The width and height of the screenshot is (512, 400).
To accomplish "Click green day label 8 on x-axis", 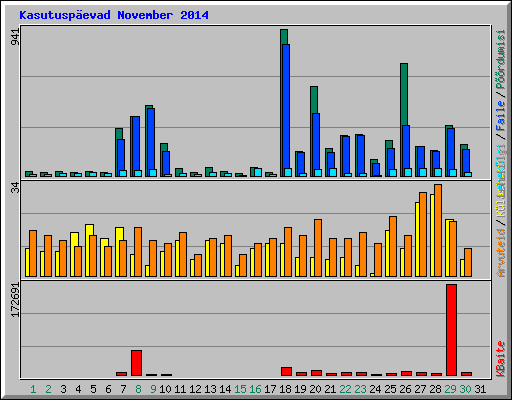I will (x=138, y=389).
